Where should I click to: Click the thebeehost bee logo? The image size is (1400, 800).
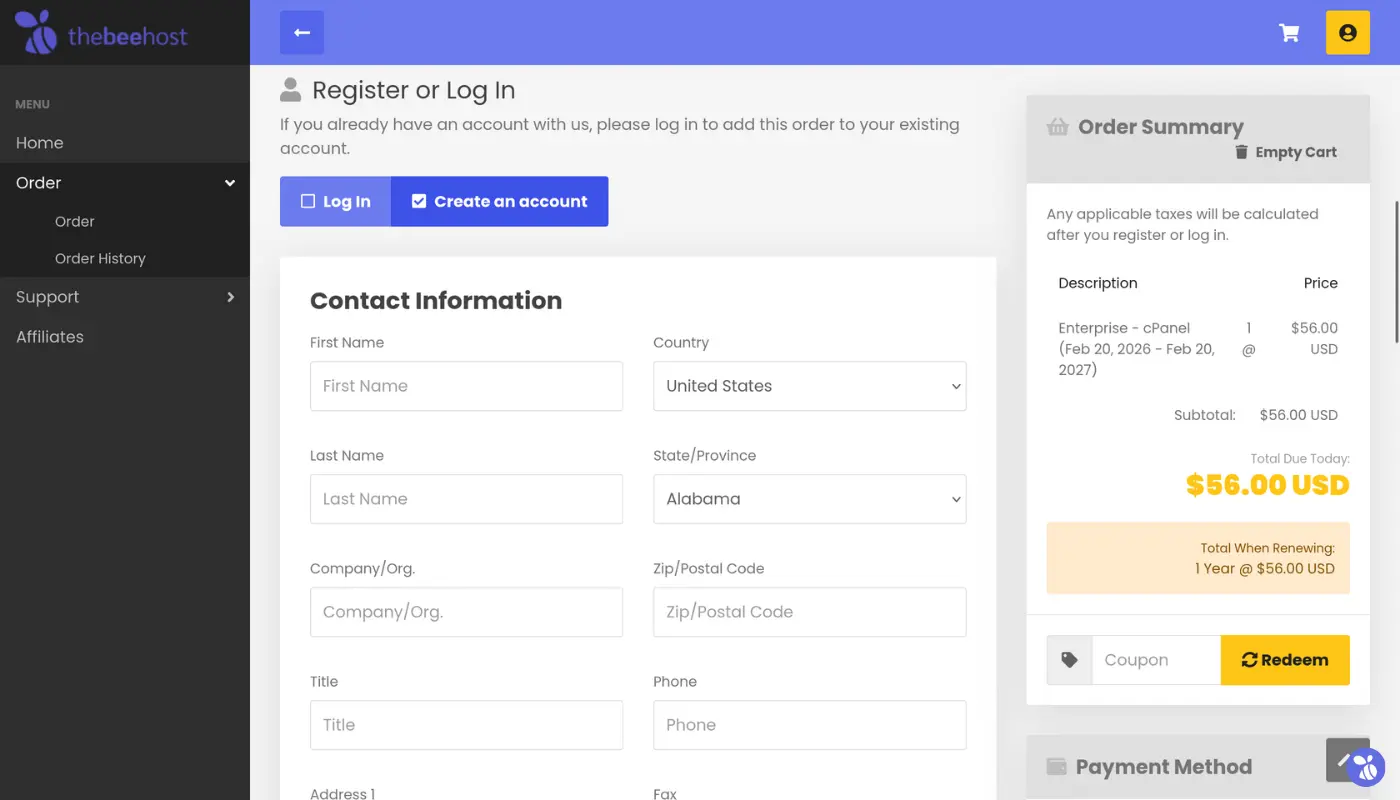(37, 32)
